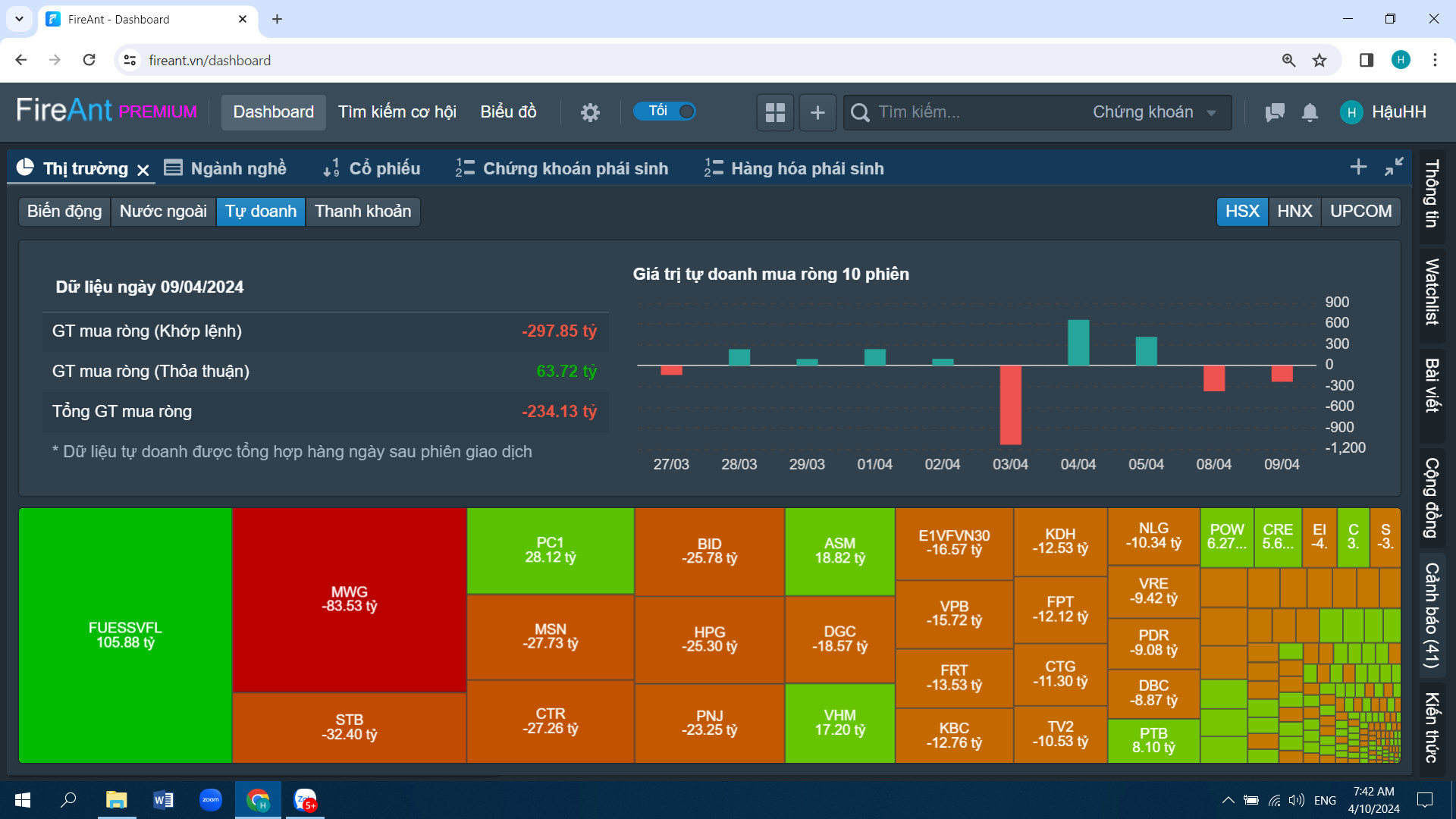The width and height of the screenshot is (1456, 819).
Task: Open the HậuHH user account menu
Action: click(1384, 112)
